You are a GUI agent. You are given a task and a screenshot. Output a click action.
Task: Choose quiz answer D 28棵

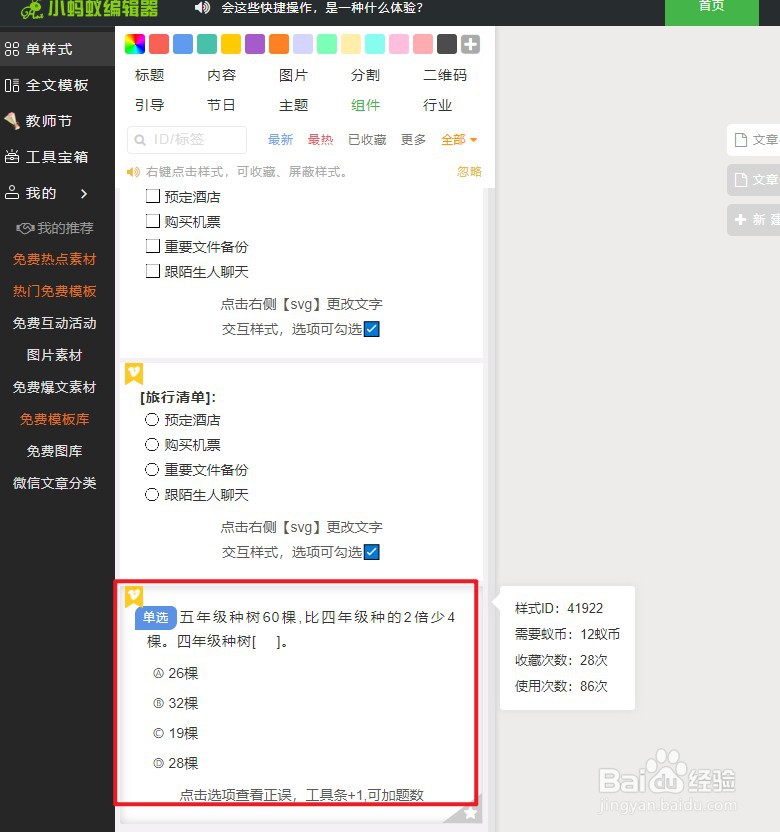pos(175,763)
